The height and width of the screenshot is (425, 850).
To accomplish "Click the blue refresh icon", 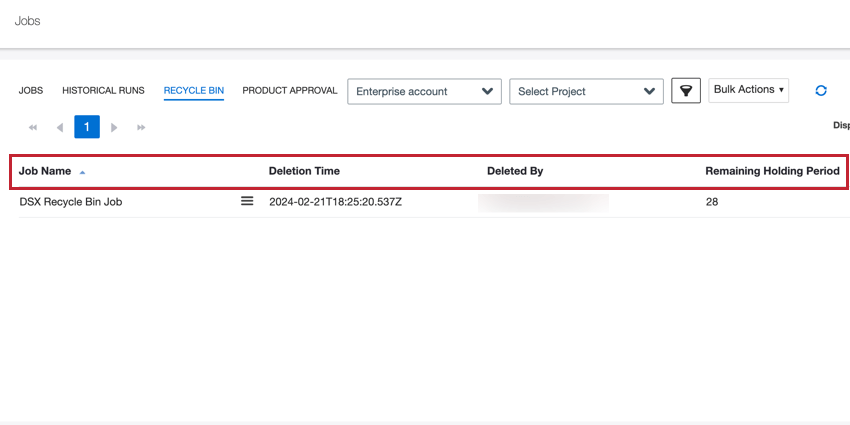I will coord(821,91).
